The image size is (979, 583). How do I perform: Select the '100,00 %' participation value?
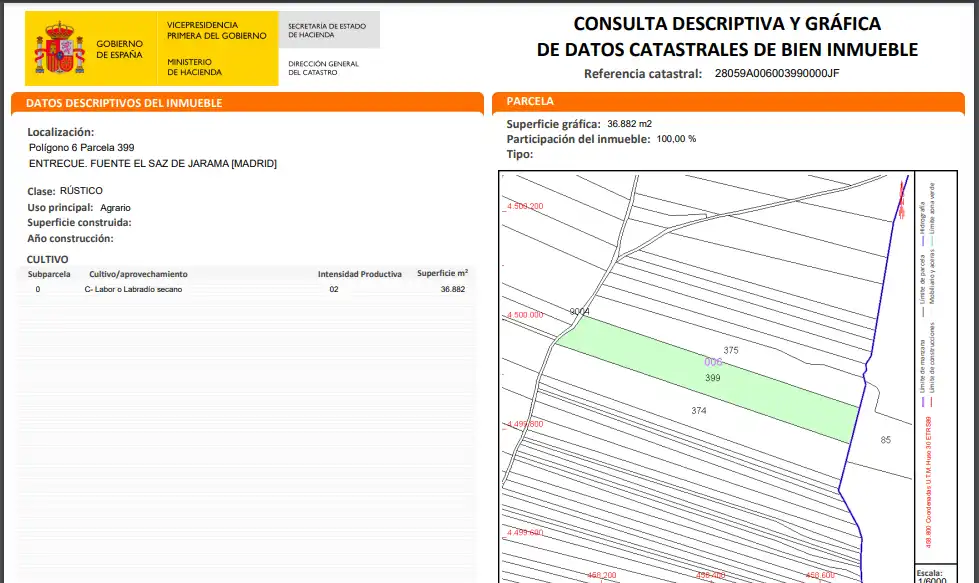(676, 139)
